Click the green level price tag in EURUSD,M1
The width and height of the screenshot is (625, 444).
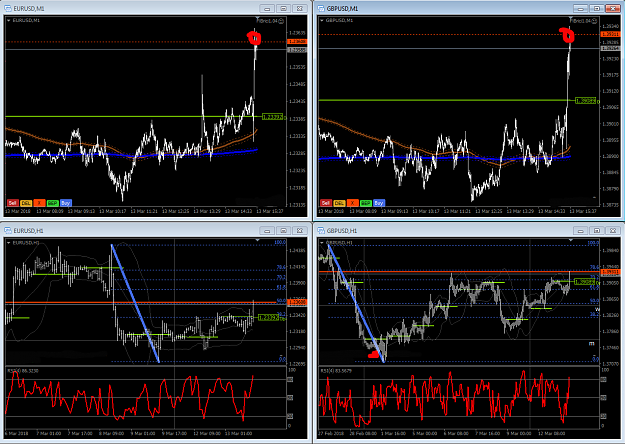[x=273, y=117]
